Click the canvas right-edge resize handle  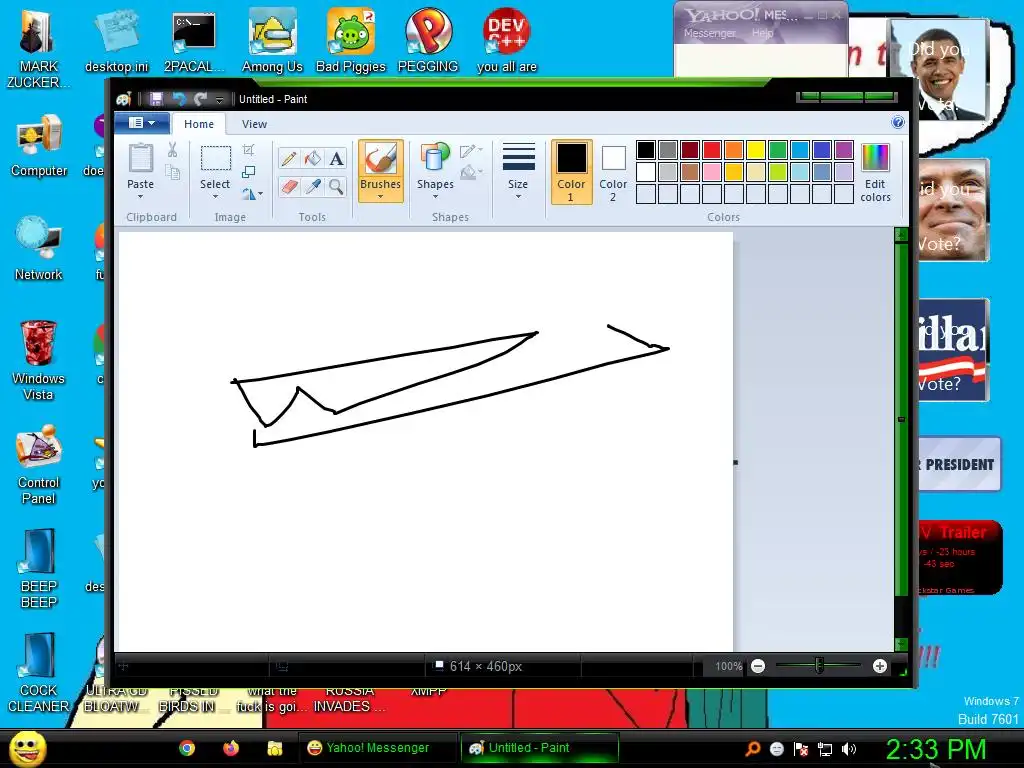coord(735,462)
